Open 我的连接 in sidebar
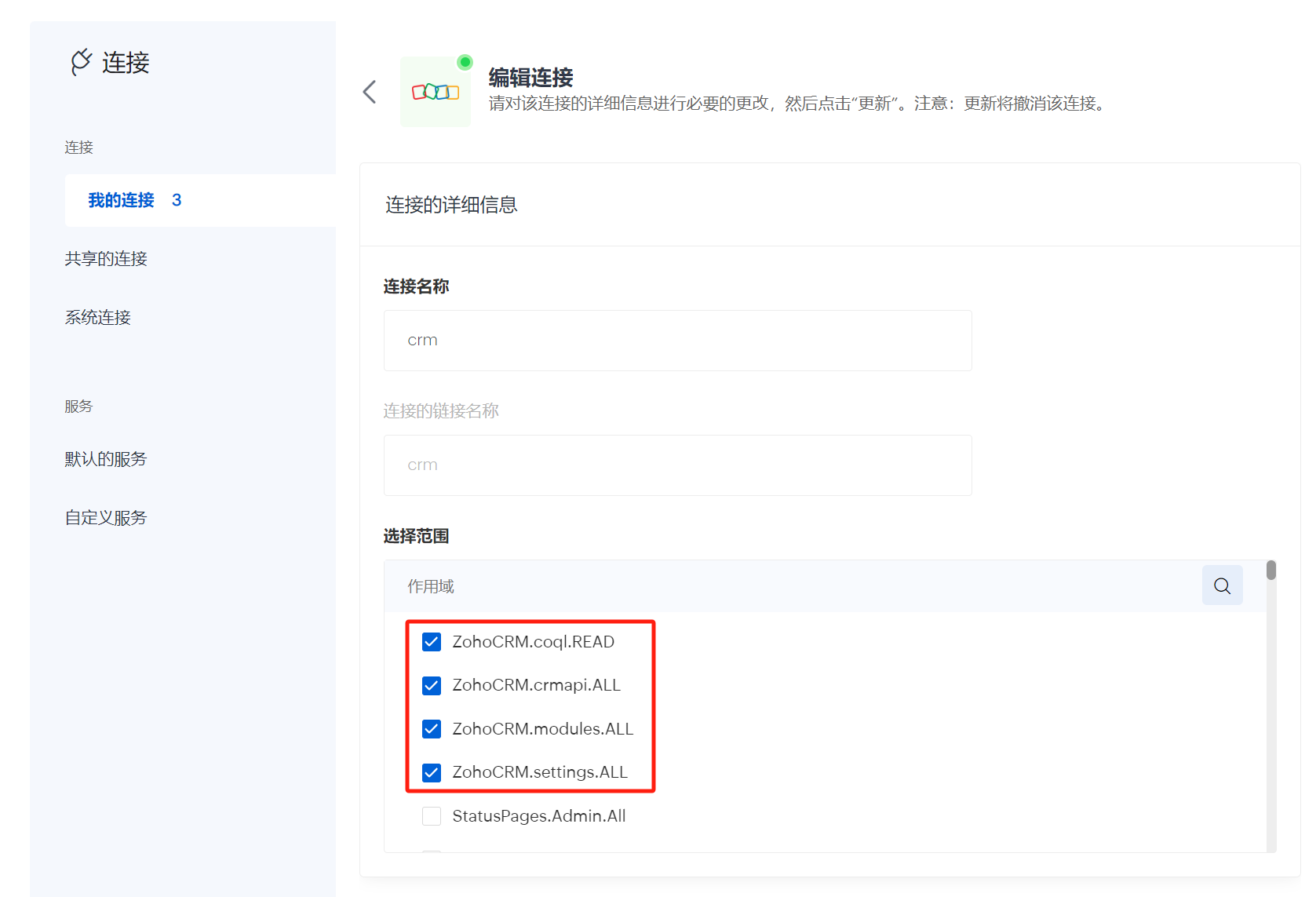This screenshot has width=1316, height=897. [122, 200]
